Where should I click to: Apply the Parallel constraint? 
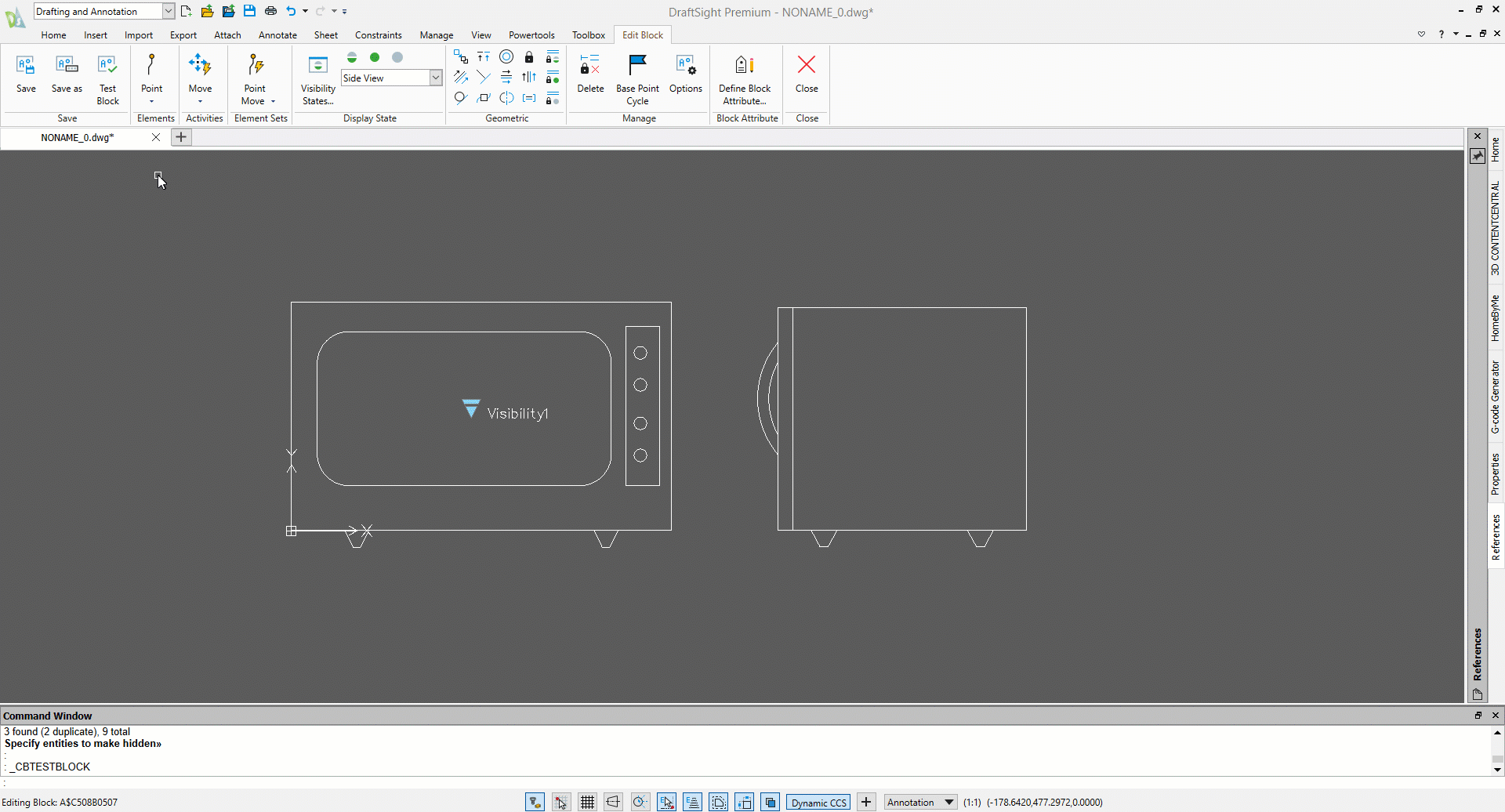pyautogui.click(x=460, y=77)
